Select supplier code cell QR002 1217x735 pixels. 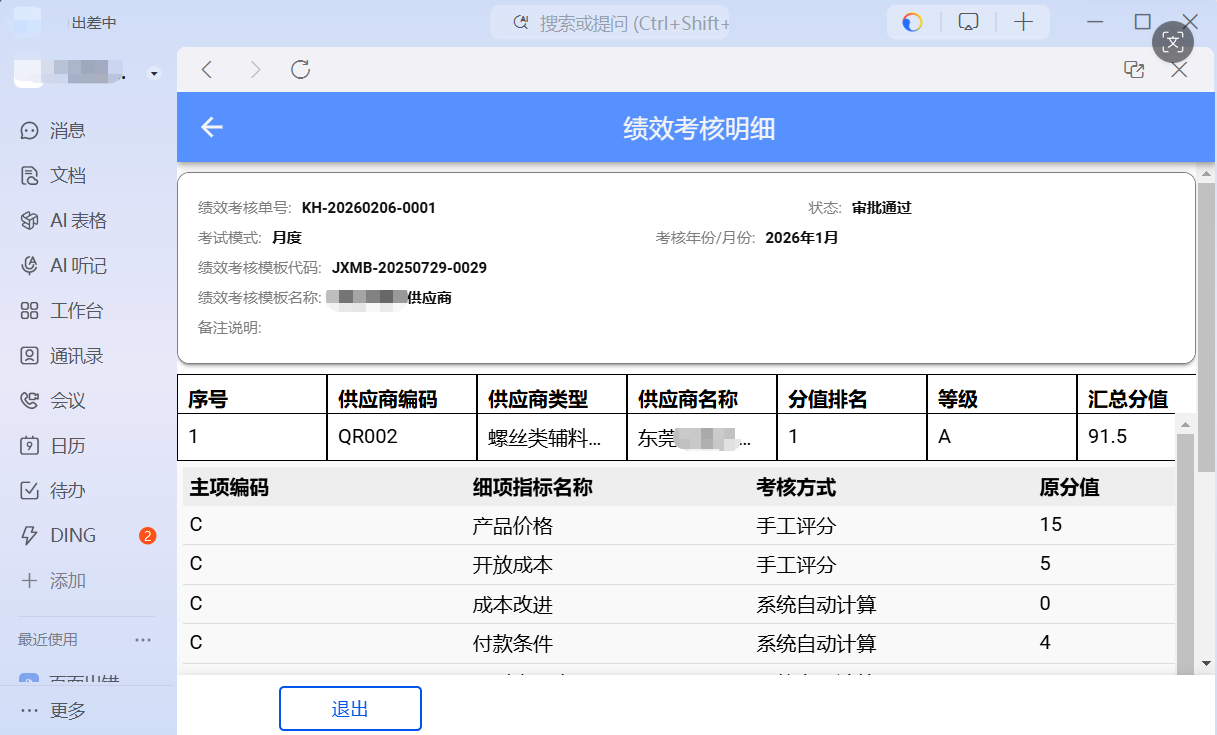pos(402,437)
